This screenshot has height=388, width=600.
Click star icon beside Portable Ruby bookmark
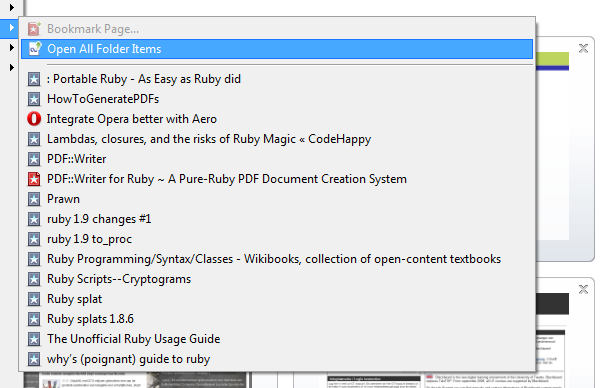(x=34, y=79)
